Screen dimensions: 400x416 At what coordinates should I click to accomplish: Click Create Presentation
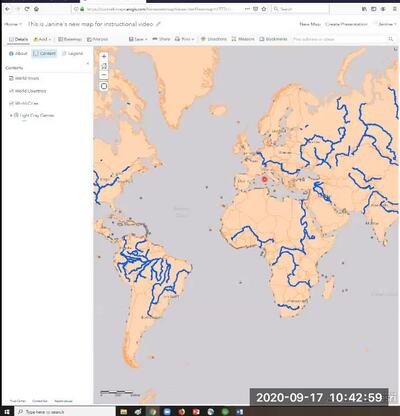346,24
